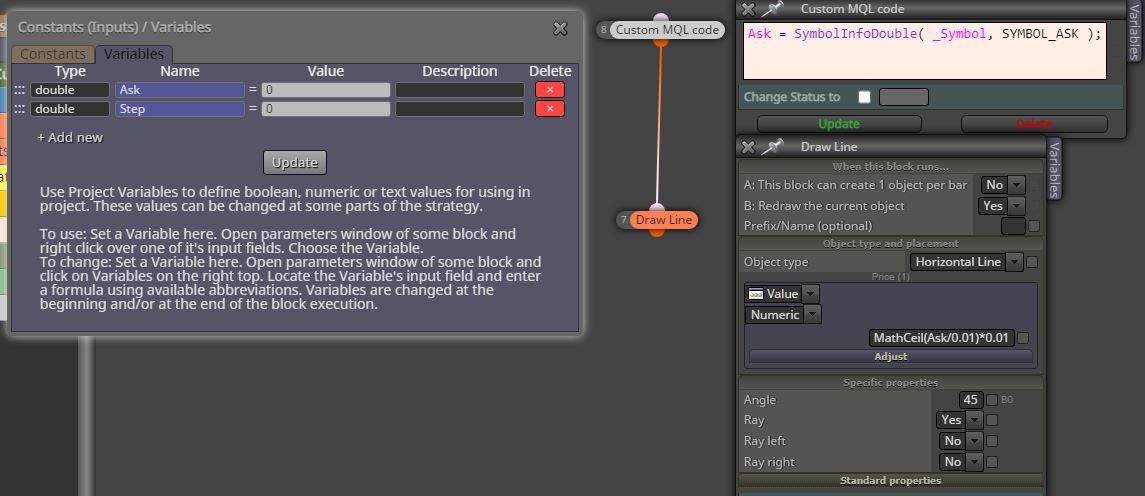Close the Constants/Variables dialog with X
This screenshot has height=496, width=1145.
click(x=560, y=28)
